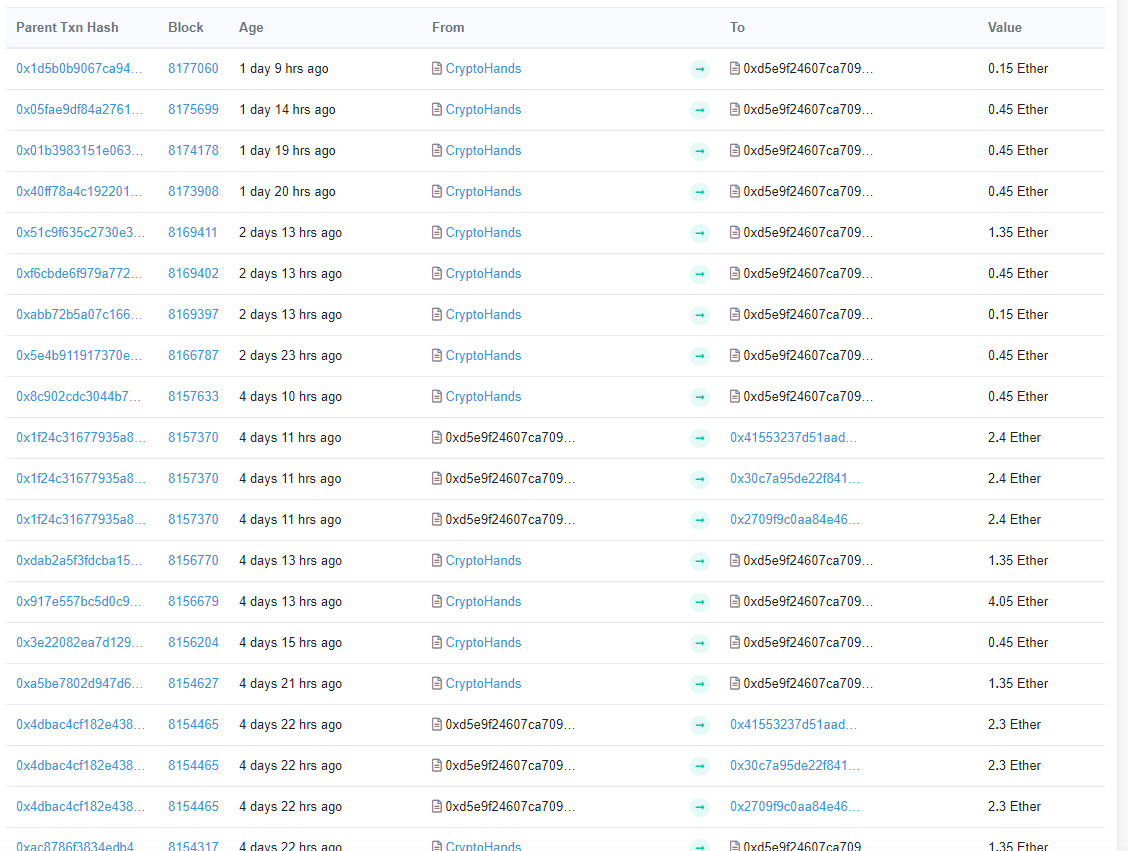The width and height of the screenshot is (1128, 851).
Task: Open transaction hash 0xf6cbde6f979a772...
Action: click(79, 273)
